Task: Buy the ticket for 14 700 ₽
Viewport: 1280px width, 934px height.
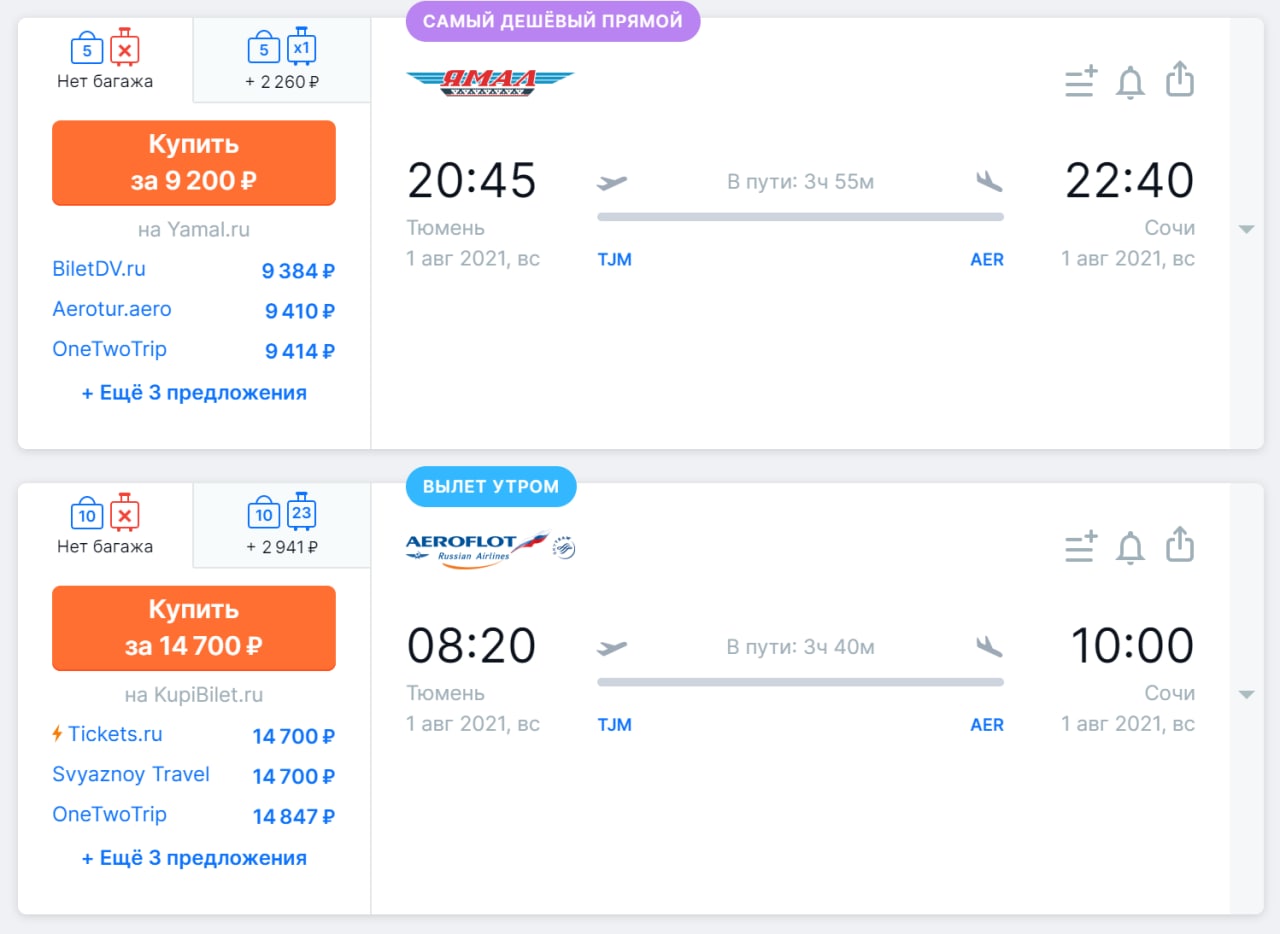Action: click(x=194, y=628)
